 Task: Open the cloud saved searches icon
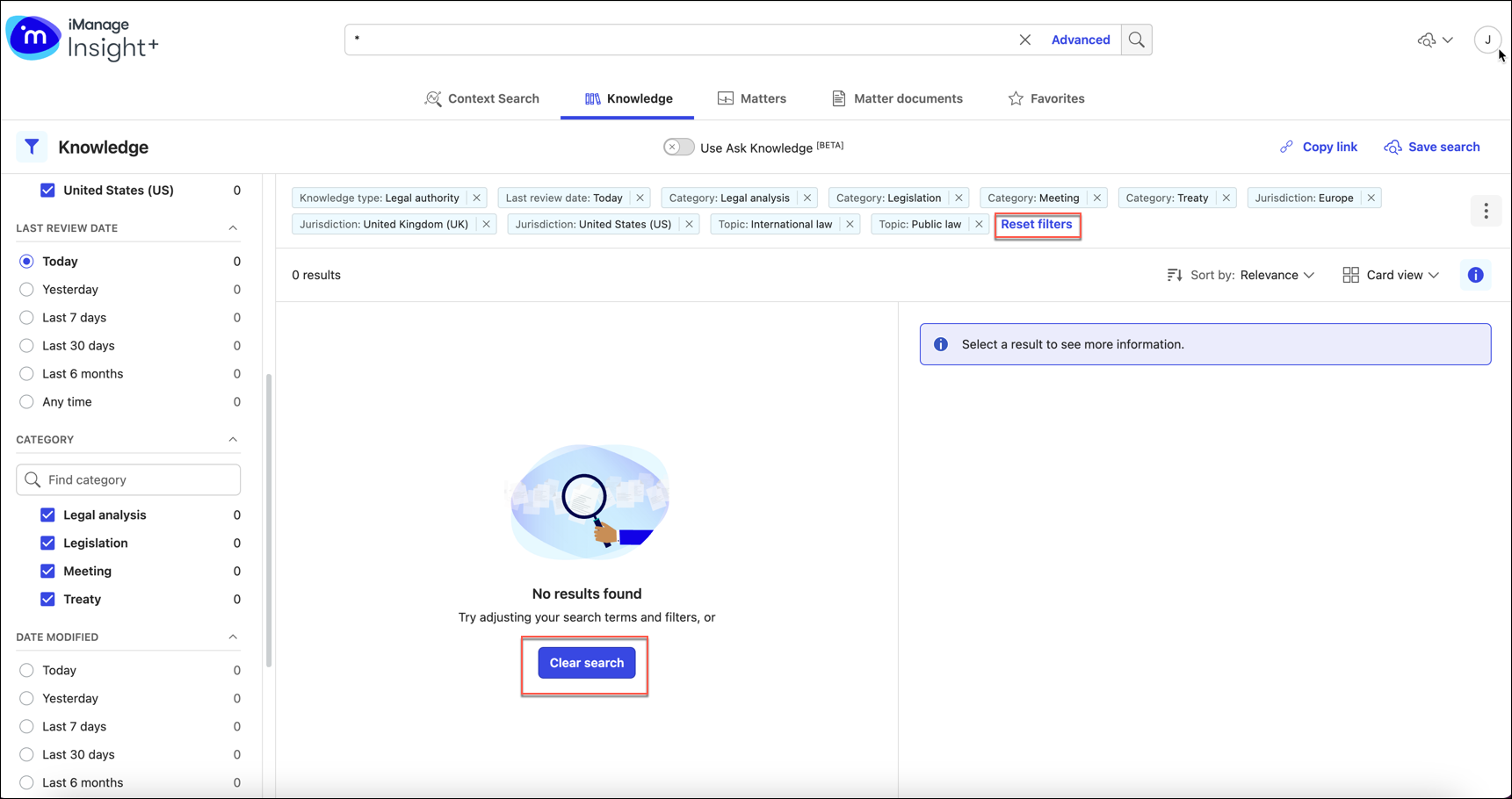1434,40
